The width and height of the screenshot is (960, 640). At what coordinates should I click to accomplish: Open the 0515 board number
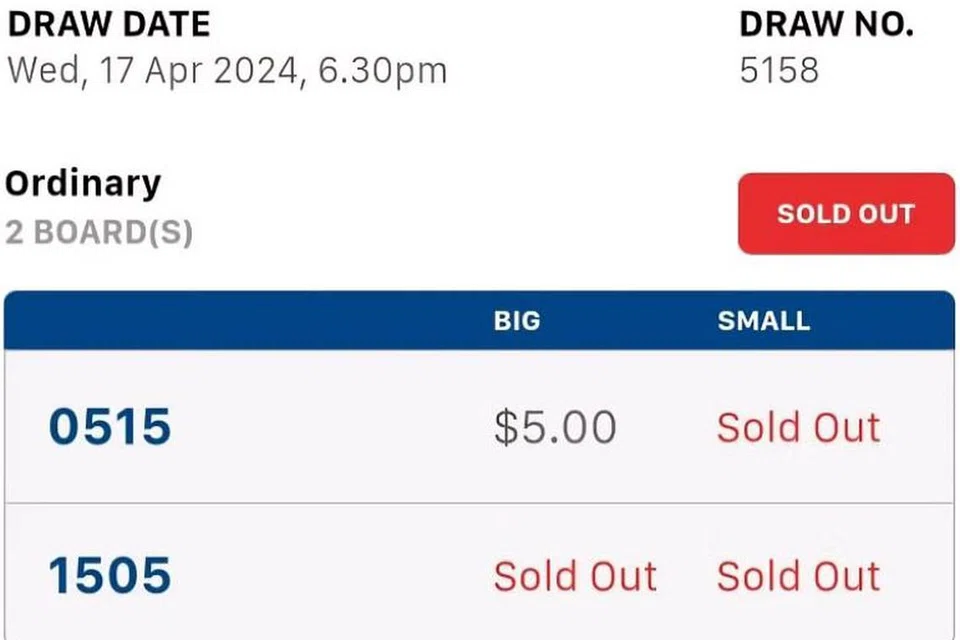click(110, 428)
